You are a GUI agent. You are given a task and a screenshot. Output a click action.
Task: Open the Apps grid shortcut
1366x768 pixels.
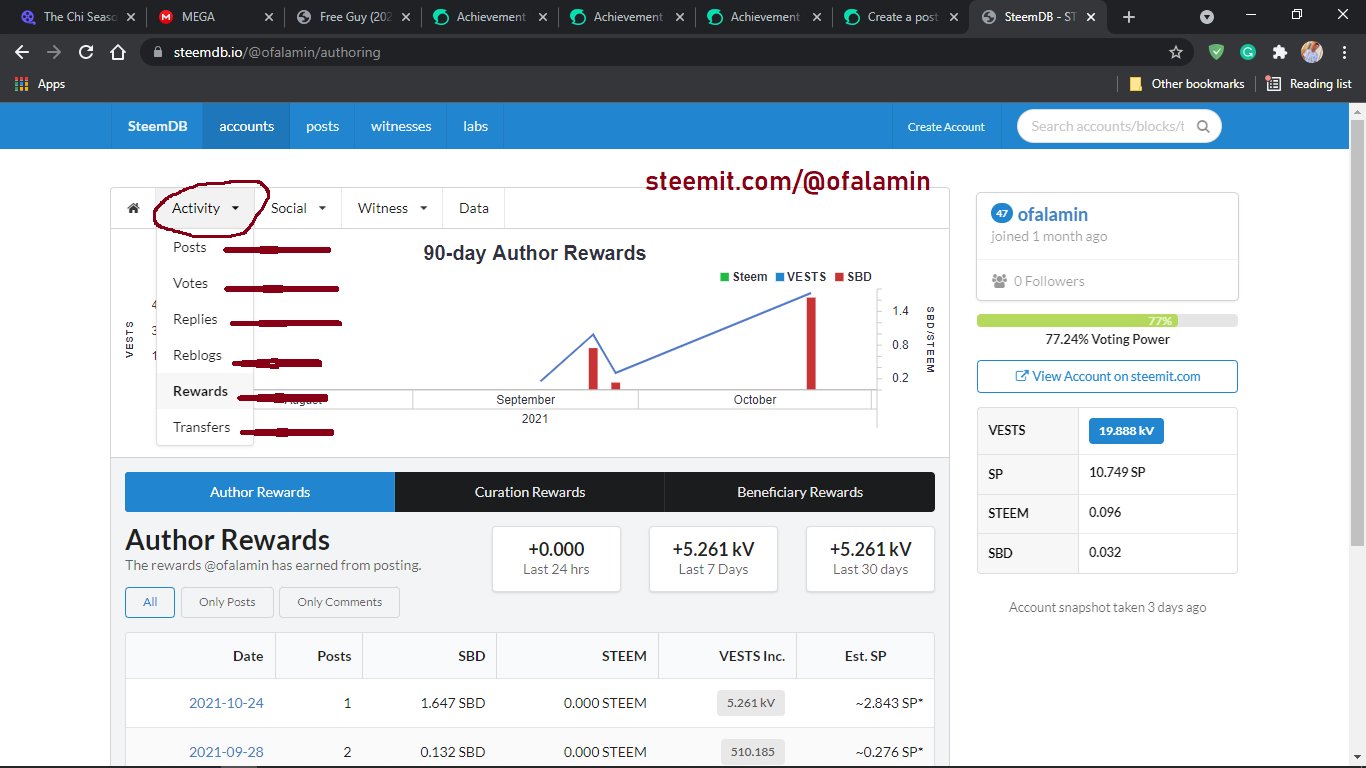tap(40, 84)
